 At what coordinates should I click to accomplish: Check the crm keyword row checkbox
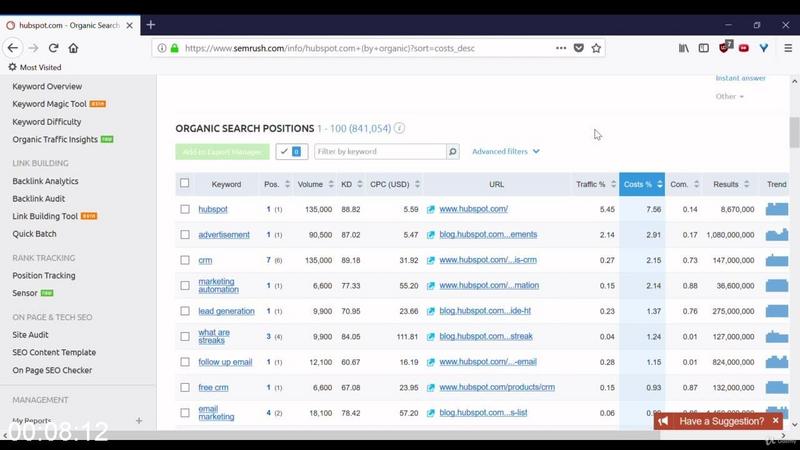click(x=185, y=260)
